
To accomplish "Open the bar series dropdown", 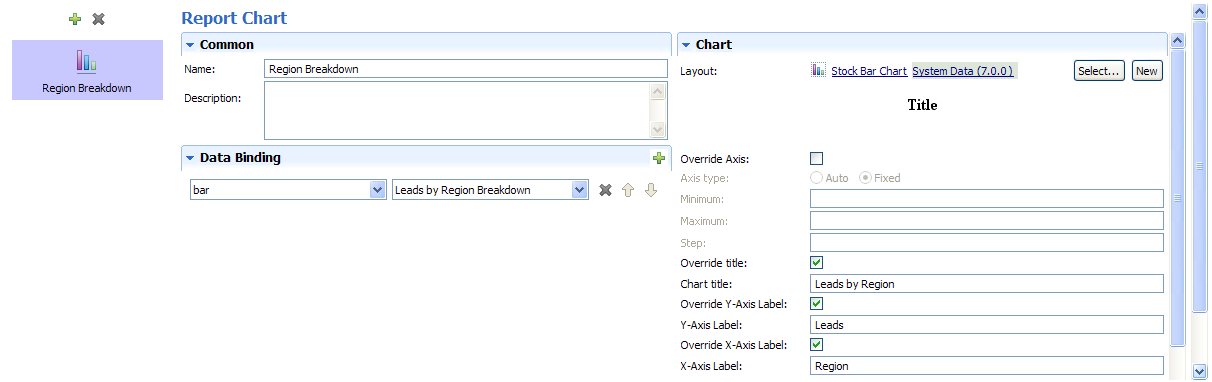I will pyautogui.click(x=377, y=190).
